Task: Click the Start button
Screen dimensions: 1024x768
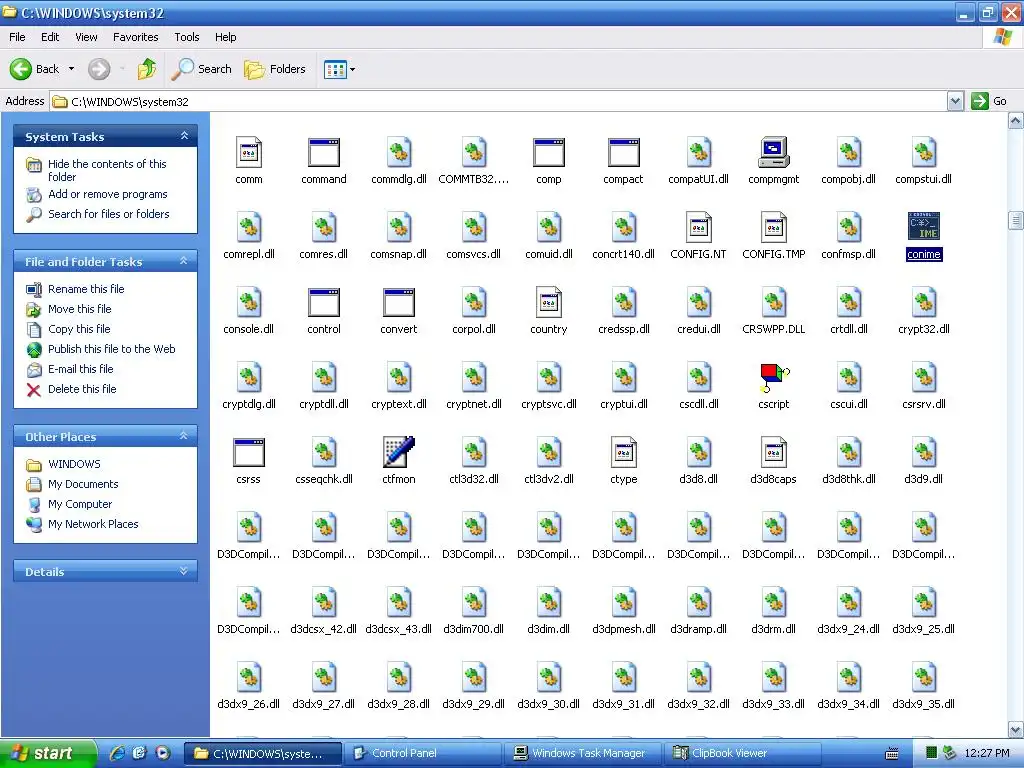Action: 48,753
